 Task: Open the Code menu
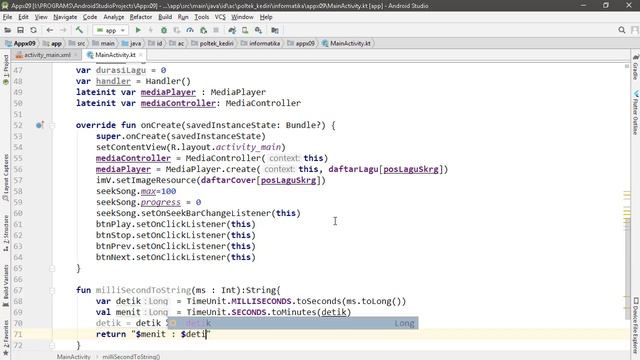coord(90,17)
